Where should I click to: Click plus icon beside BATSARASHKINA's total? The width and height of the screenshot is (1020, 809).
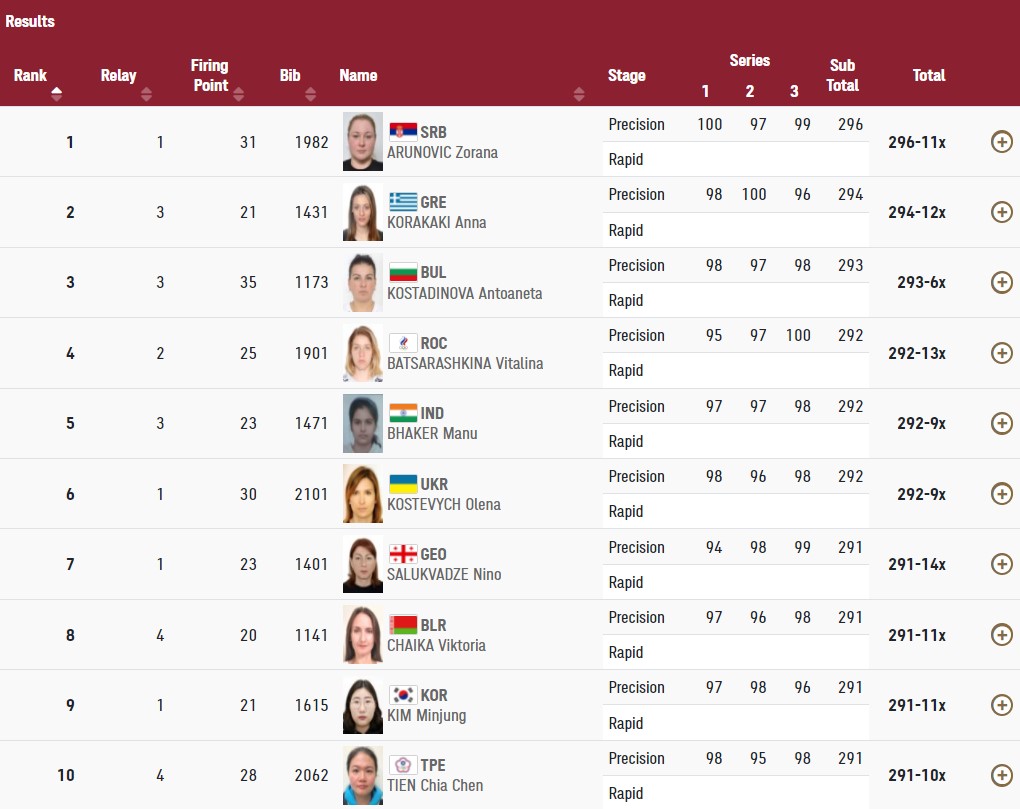point(1001,353)
